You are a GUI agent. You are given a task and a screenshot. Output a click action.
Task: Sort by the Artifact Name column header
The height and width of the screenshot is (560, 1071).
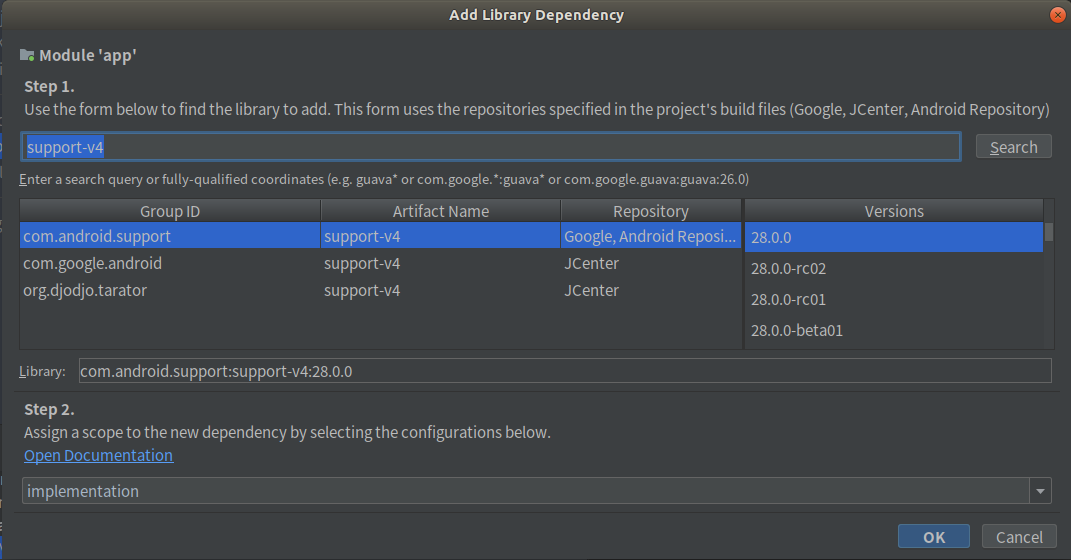(x=441, y=211)
